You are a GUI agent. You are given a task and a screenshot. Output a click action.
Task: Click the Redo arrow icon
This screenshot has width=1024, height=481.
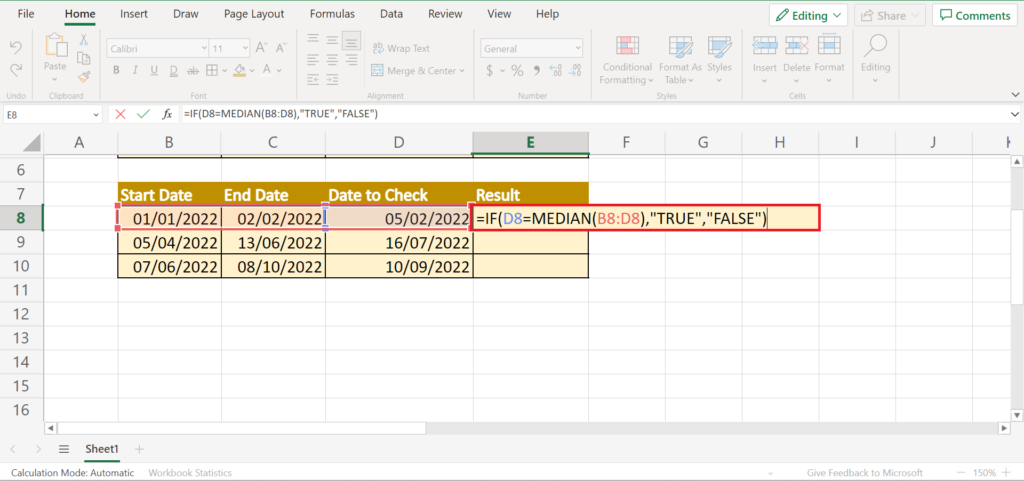(x=16, y=69)
